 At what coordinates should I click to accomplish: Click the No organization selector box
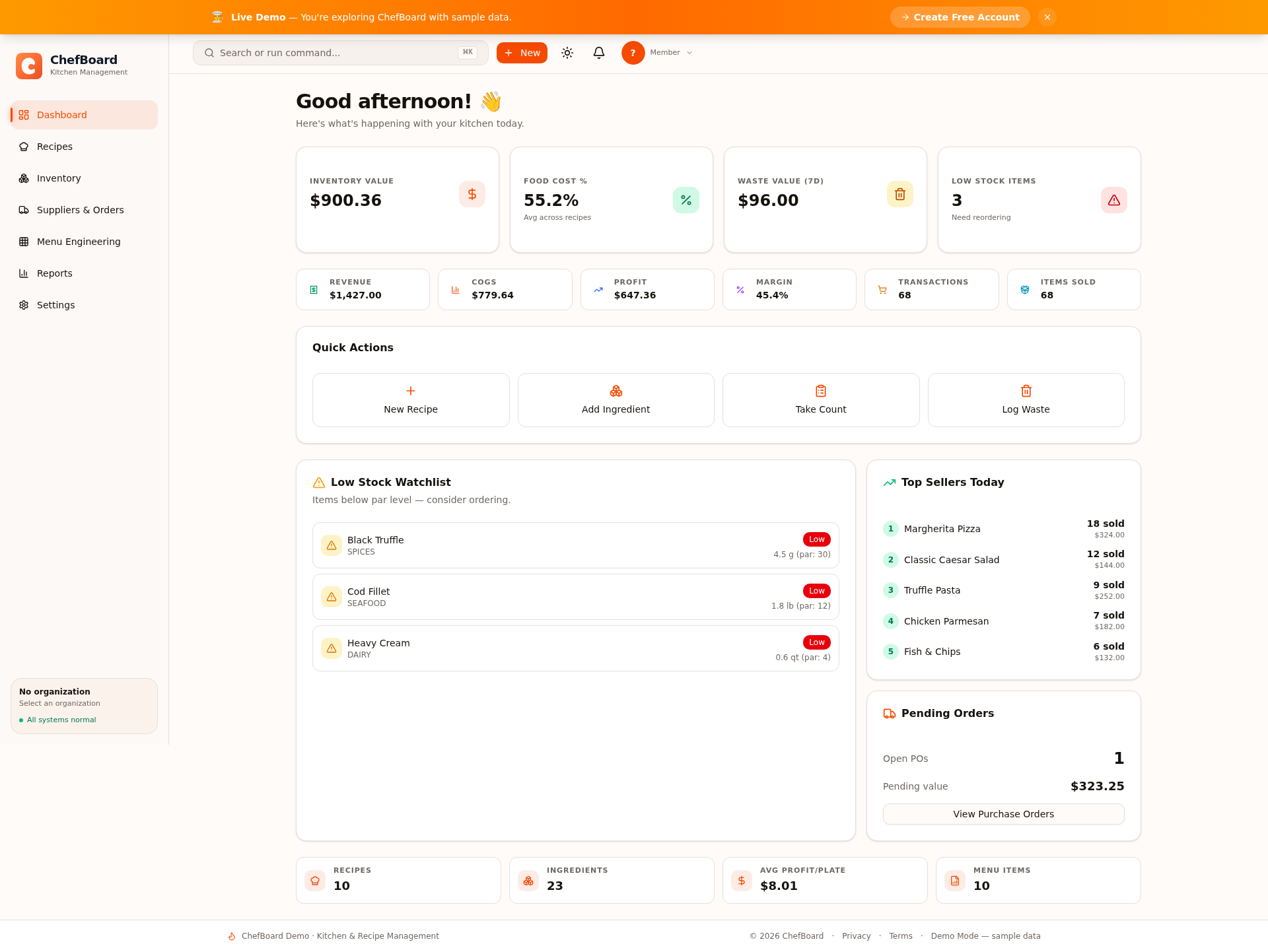click(84, 706)
